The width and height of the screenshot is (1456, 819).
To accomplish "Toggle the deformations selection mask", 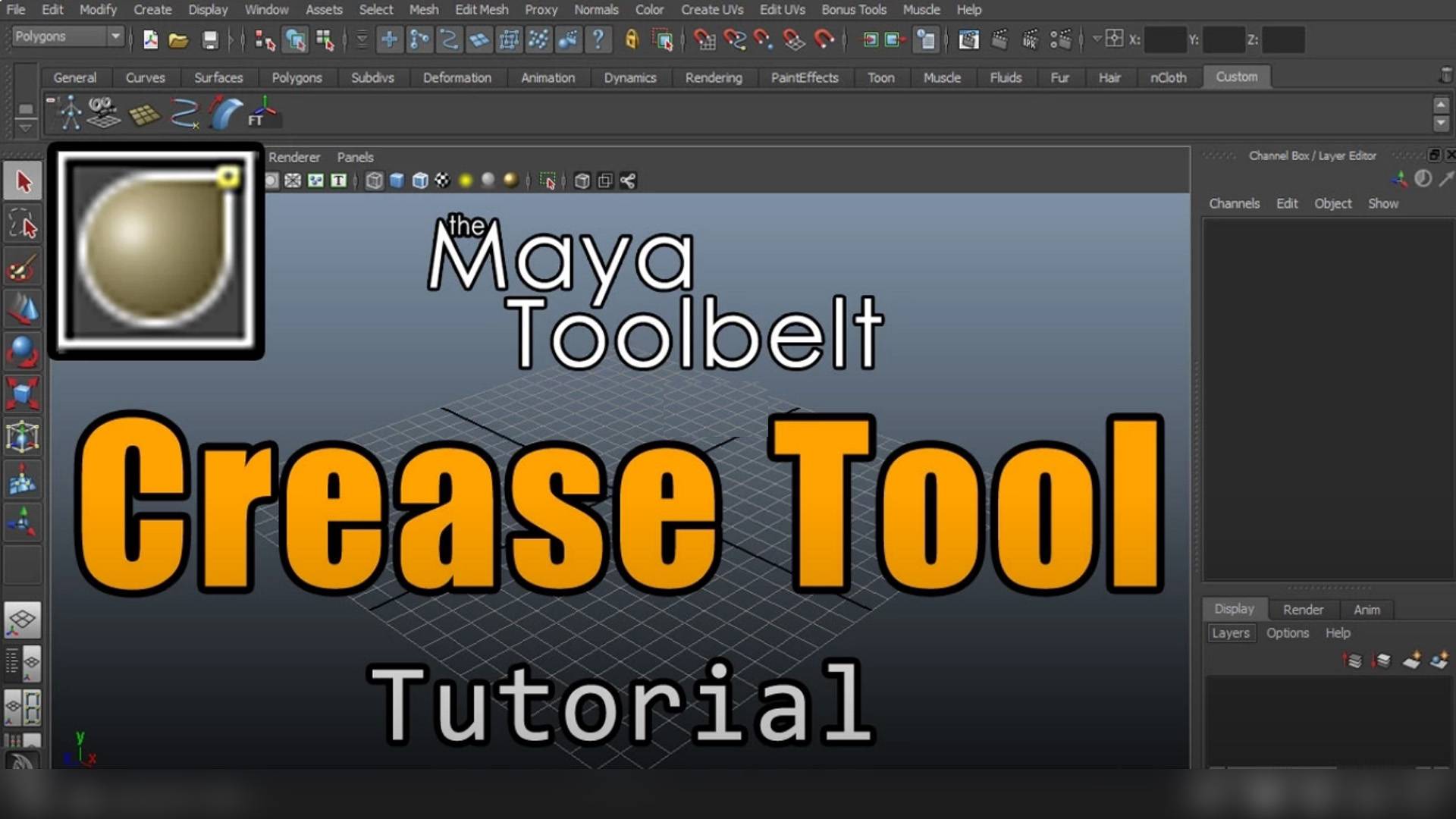I will pyautogui.click(x=509, y=39).
